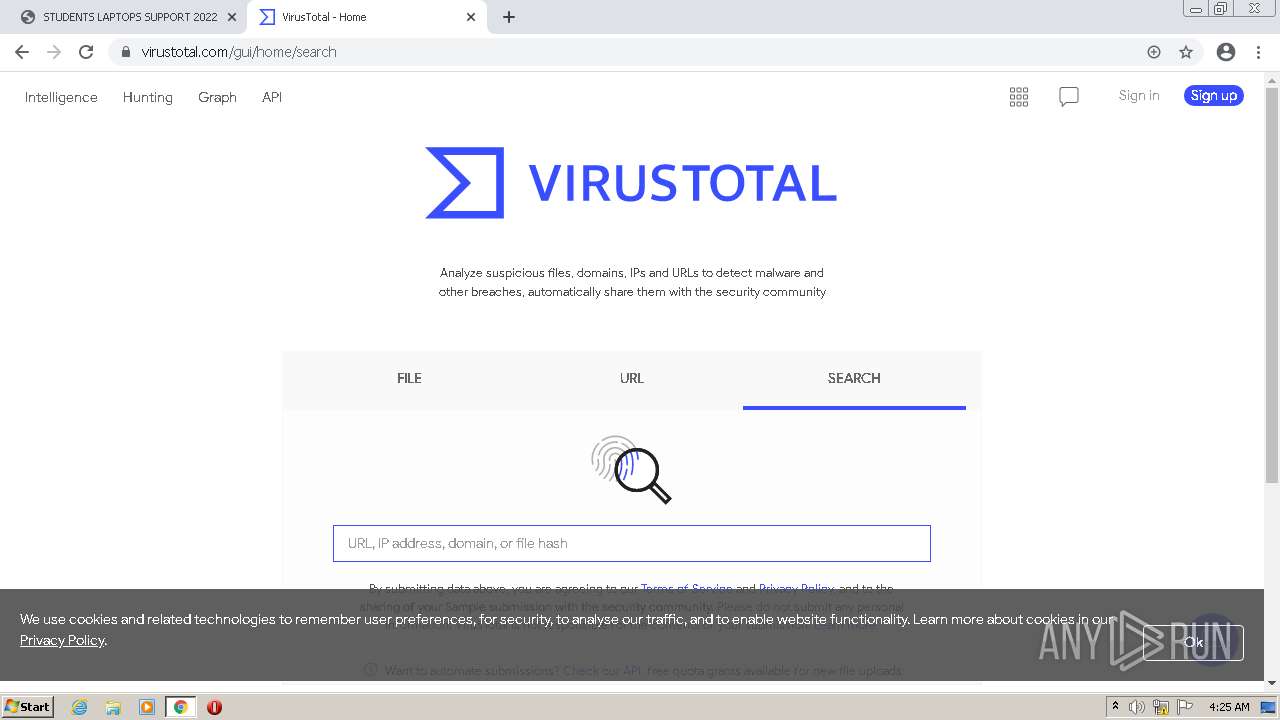Click the VirusTotal logo
The height and width of the screenshot is (720, 1280).
631,183
